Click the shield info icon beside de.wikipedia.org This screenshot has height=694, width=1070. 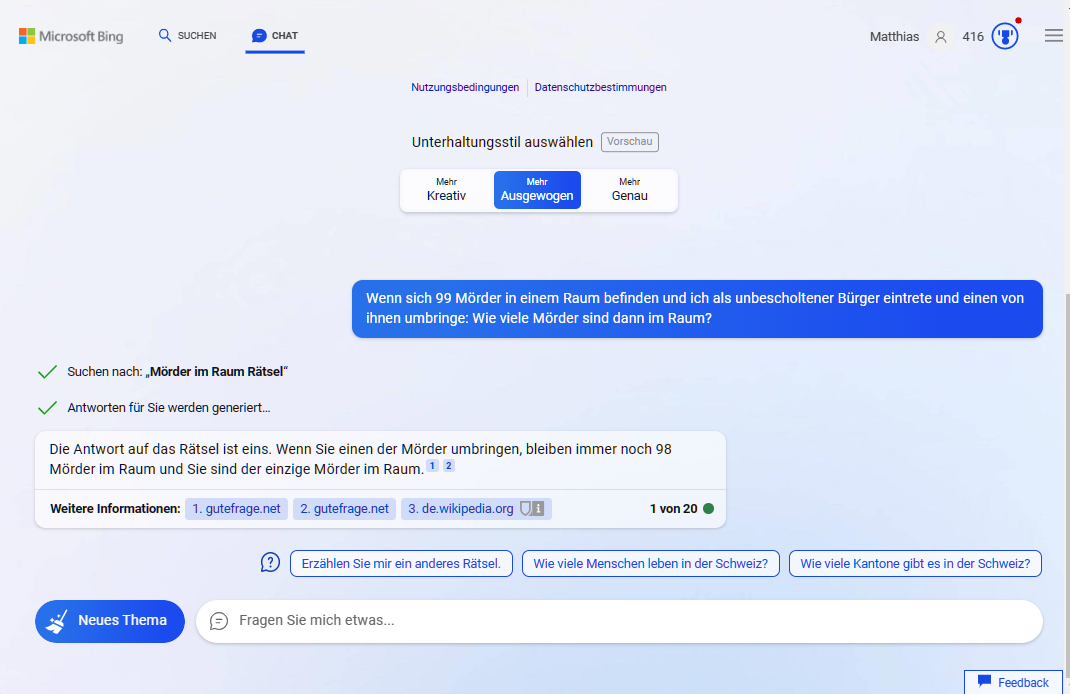tap(532, 509)
